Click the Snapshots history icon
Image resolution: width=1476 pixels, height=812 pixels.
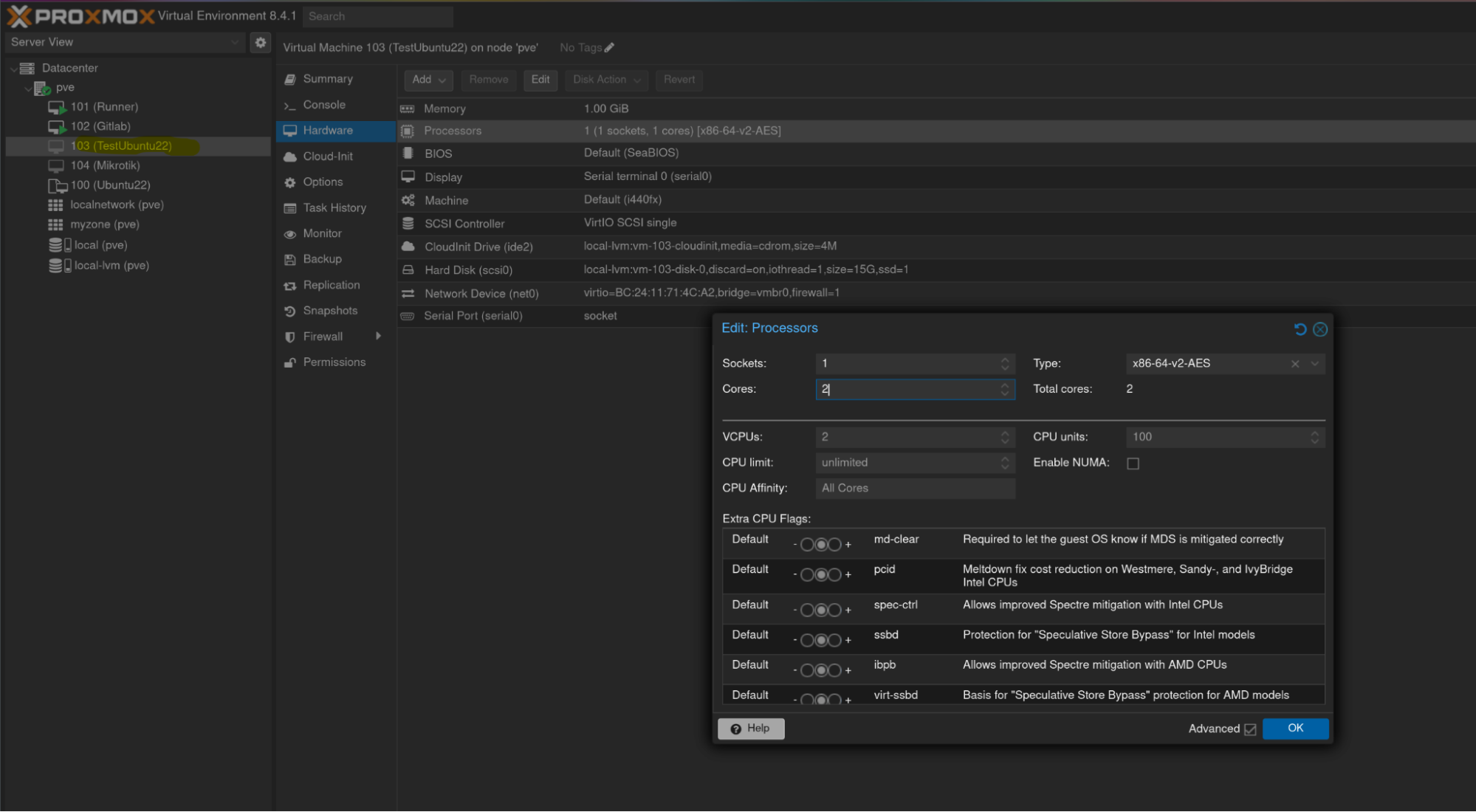(290, 312)
